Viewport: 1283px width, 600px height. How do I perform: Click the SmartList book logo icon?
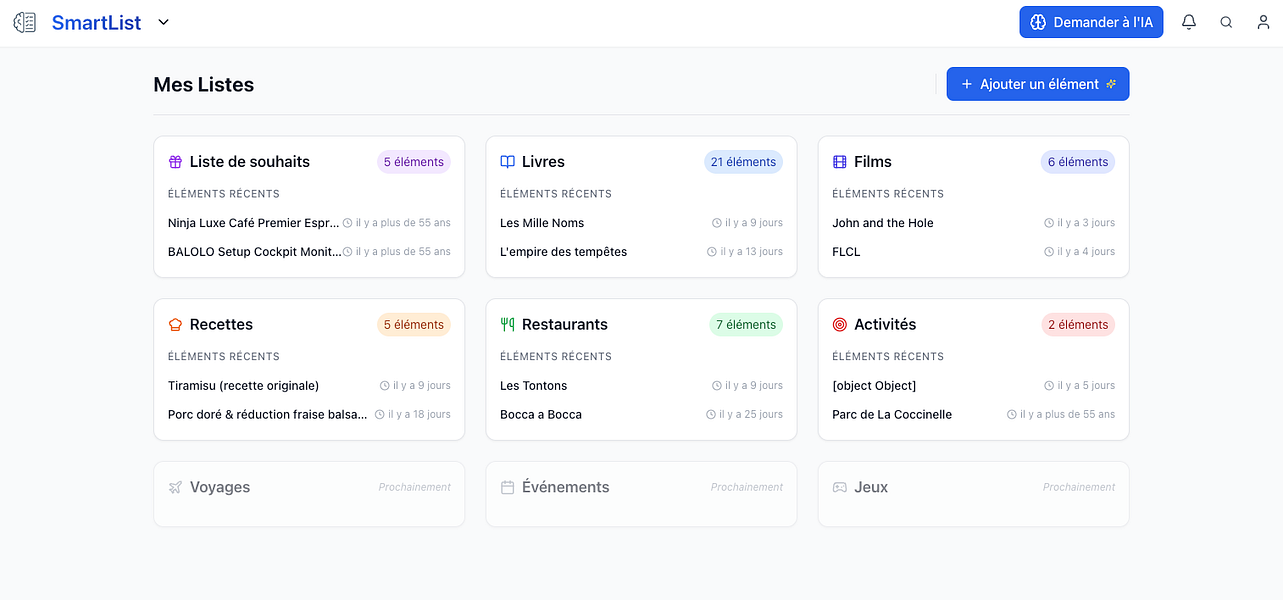coord(24,21)
